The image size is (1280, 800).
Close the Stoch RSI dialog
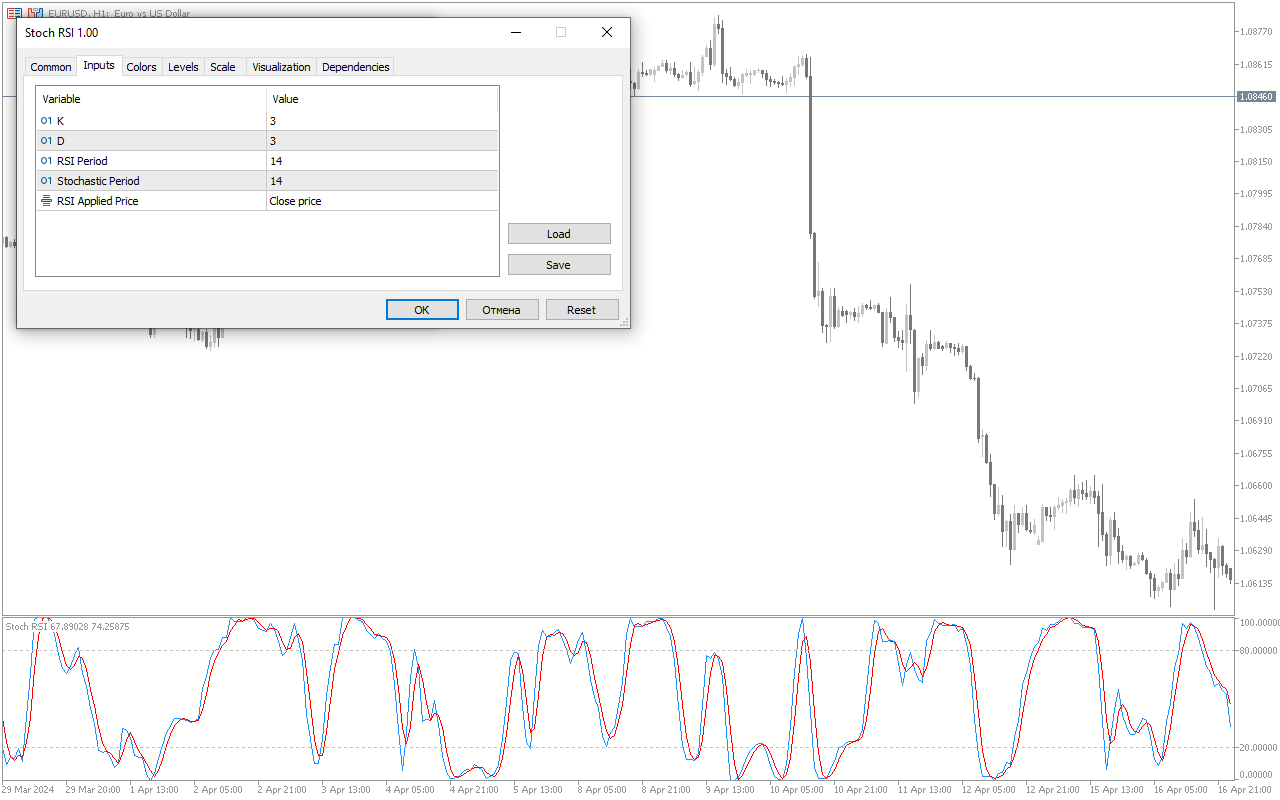click(606, 32)
